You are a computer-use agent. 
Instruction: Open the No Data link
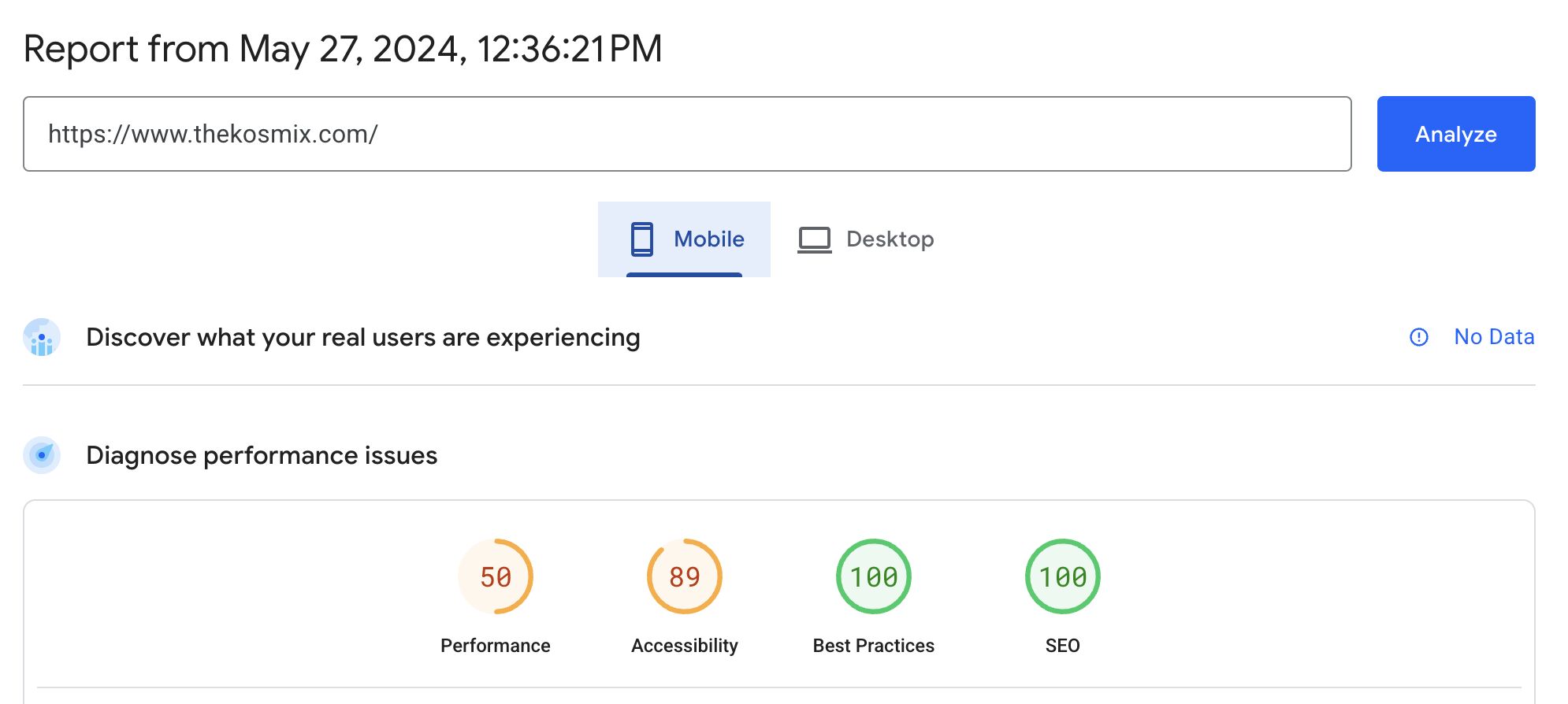coord(1494,337)
